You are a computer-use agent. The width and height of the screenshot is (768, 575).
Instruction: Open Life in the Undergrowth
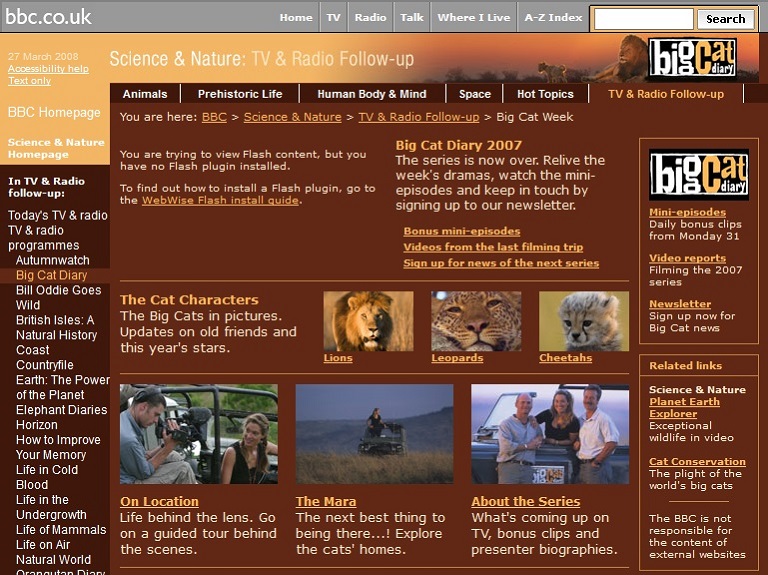coord(51,507)
